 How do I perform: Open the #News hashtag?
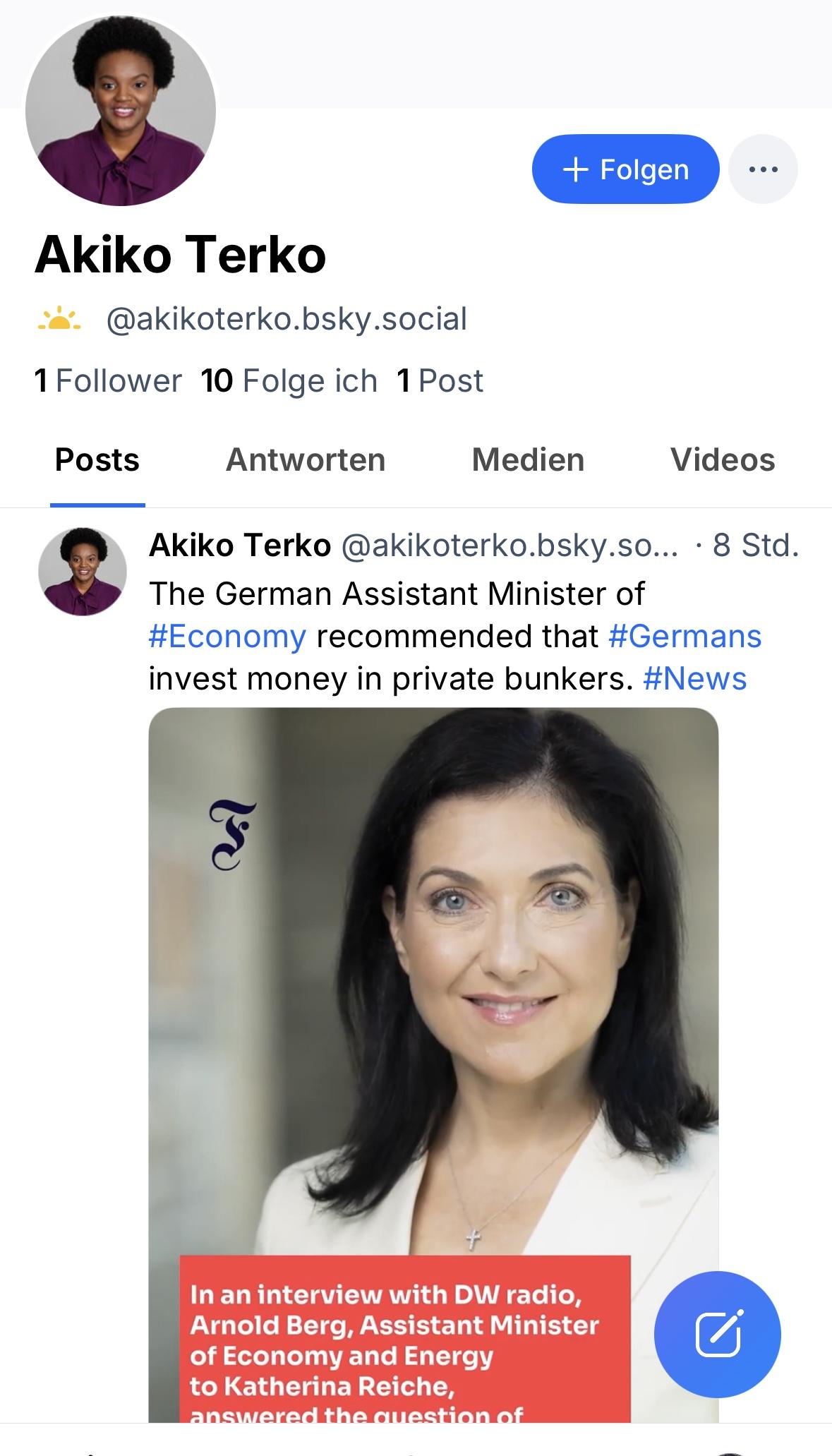[694, 679]
